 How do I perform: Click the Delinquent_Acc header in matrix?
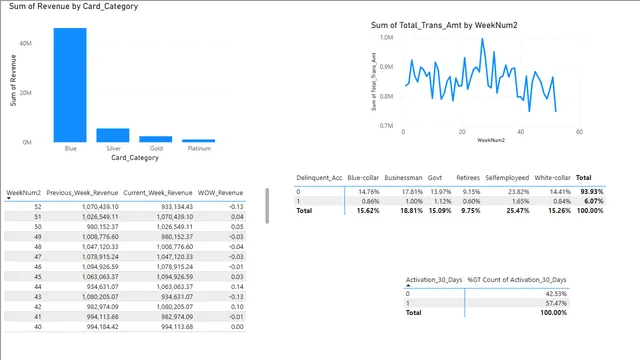click(x=319, y=178)
